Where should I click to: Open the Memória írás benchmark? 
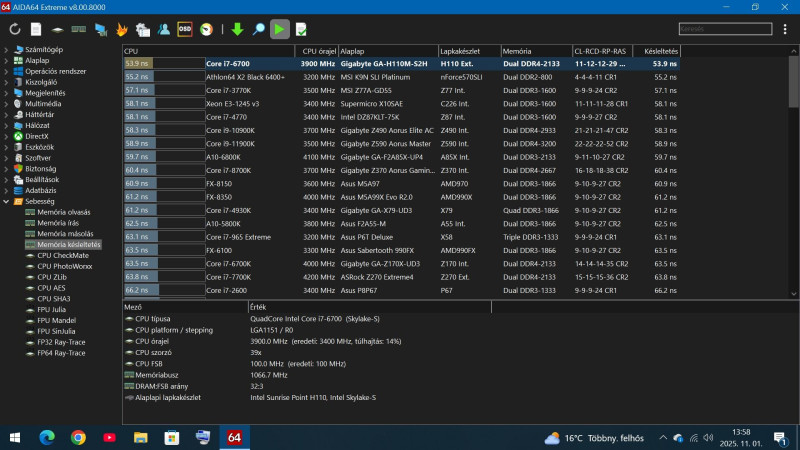[x=58, y=223]
